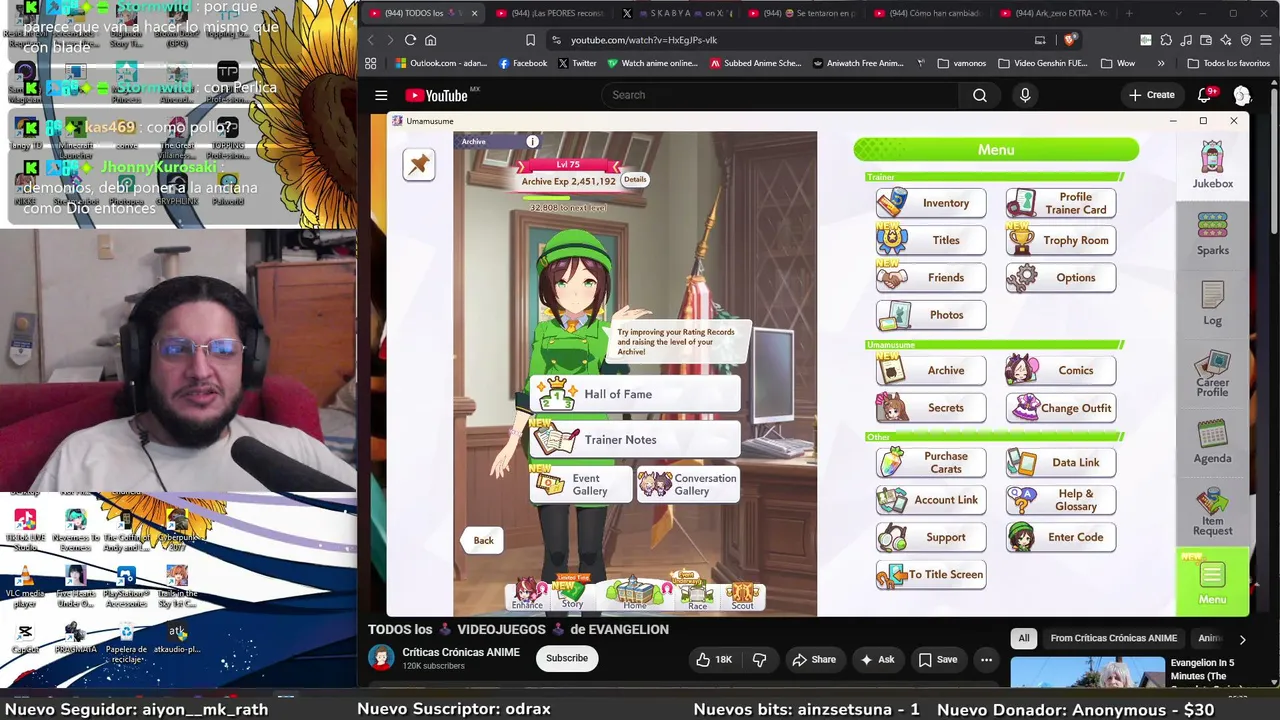The image size is (1280, 720).
Task: Switch to the 'Las PEORES' browser tab
Action: click(x=549, y=13)
